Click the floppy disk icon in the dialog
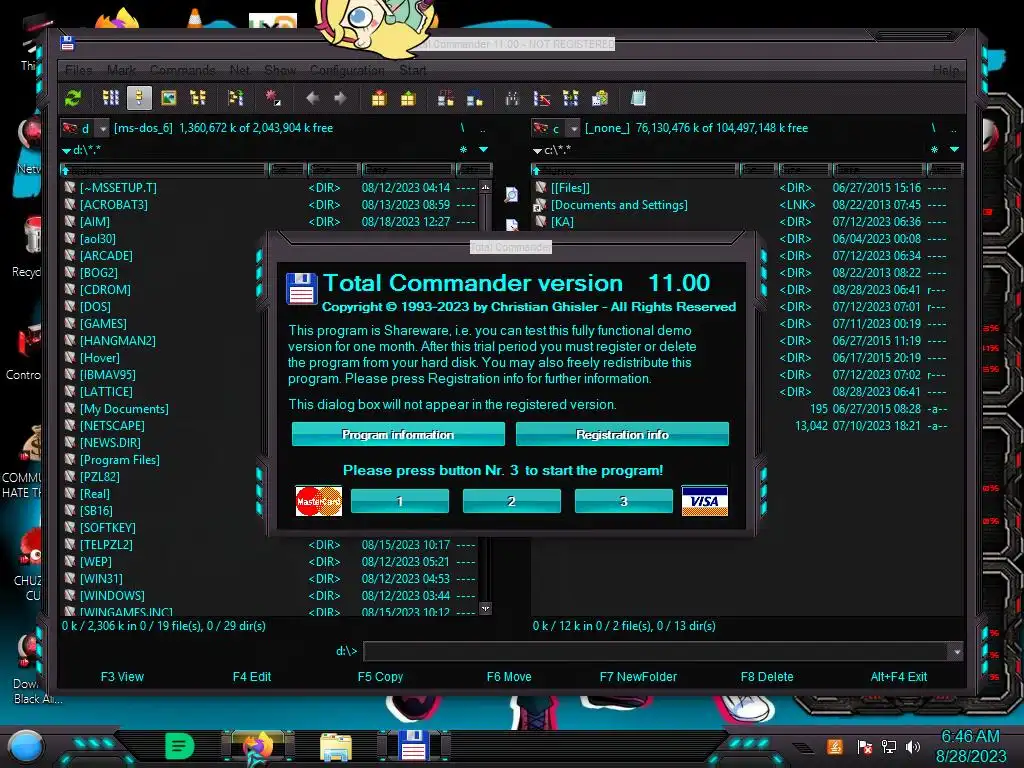This screenshot has width=1024, height=768. pyautogui.click(x=302, y=289)
